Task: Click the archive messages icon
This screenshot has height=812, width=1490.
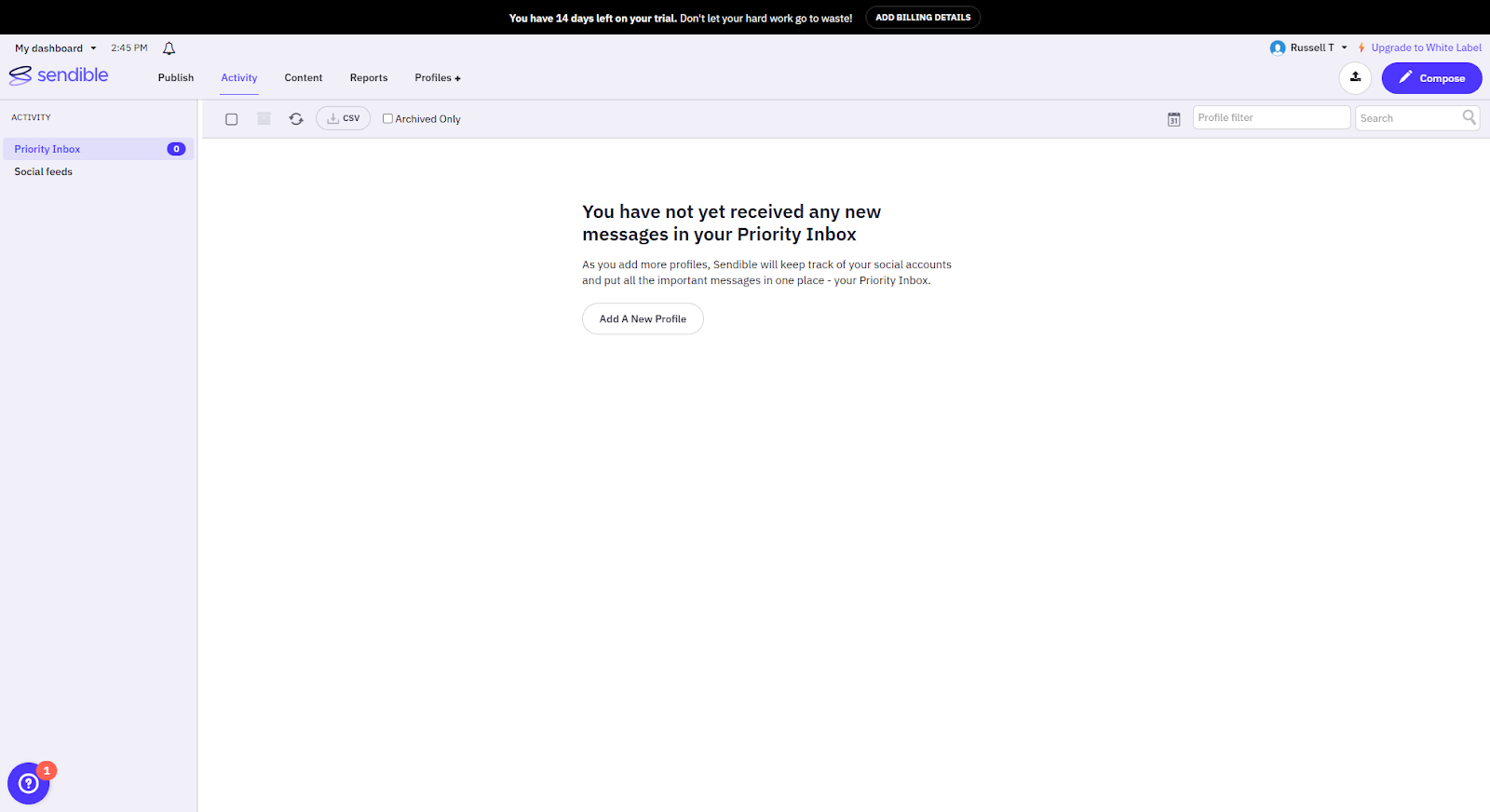Action: pos(264,119)
